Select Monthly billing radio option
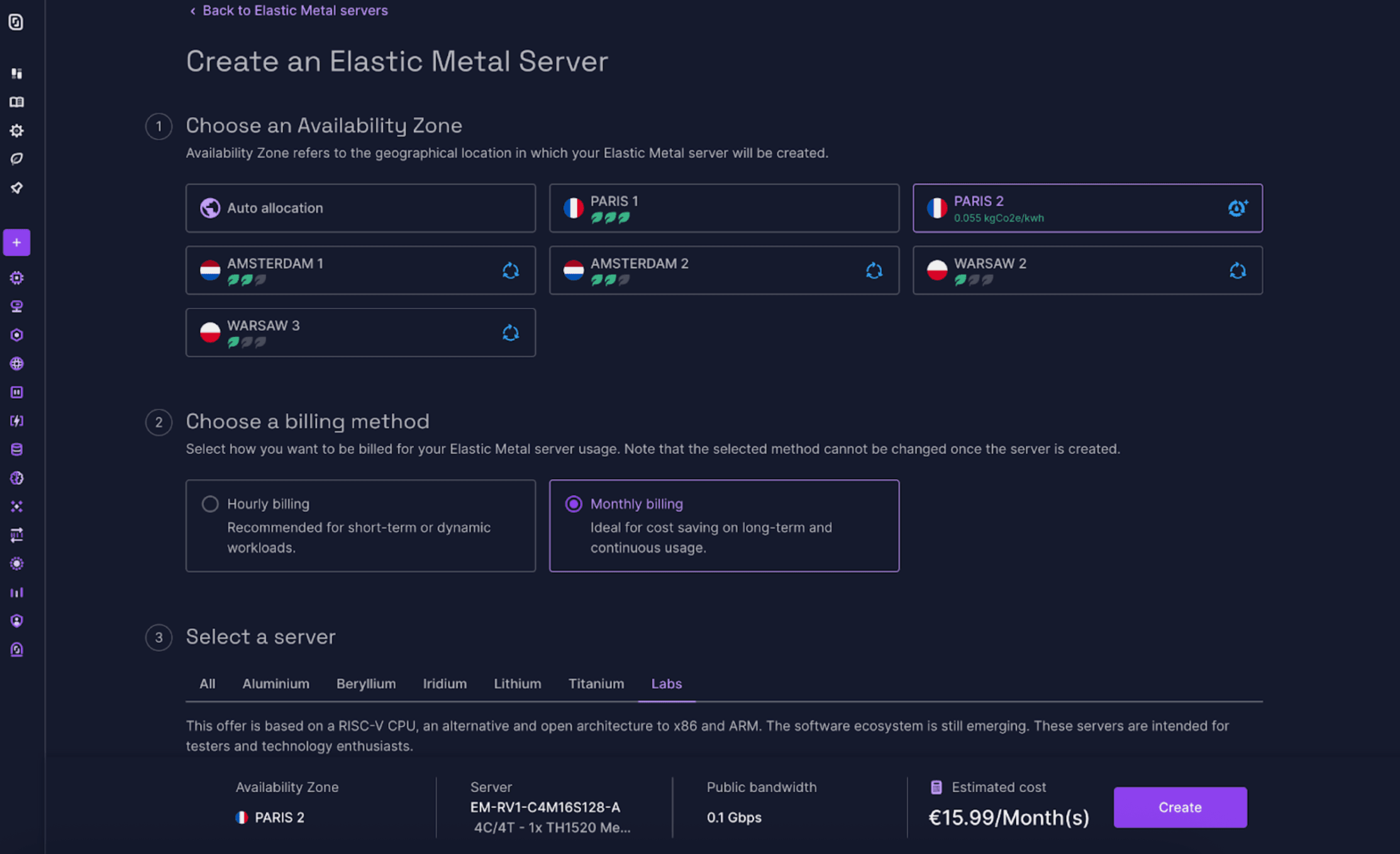This screenshot has width=1400, height=854. (x=573, y=504)
